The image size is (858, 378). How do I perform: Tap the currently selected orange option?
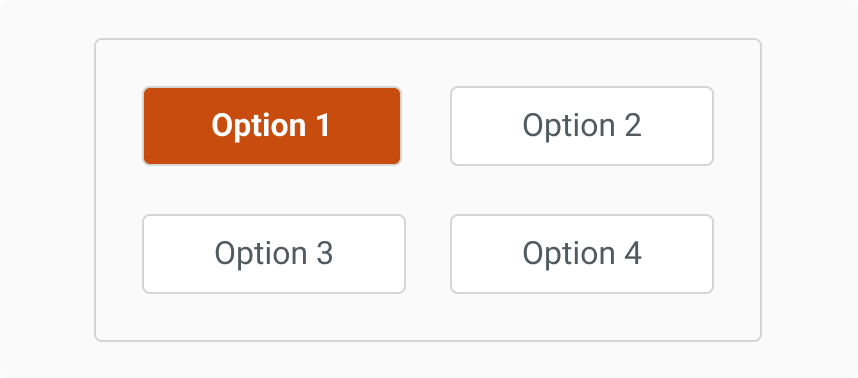click(272, 126)
